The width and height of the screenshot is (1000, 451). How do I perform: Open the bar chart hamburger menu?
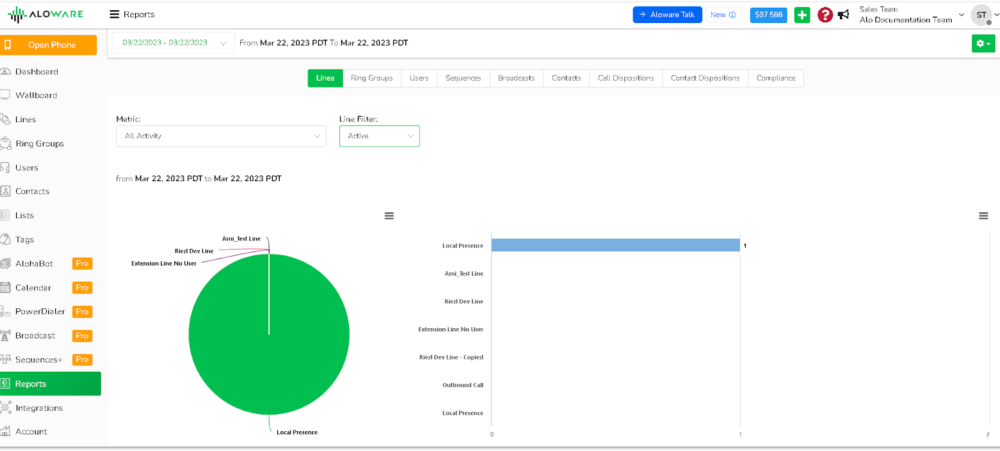pyautogui.click(x=983, y=216)
